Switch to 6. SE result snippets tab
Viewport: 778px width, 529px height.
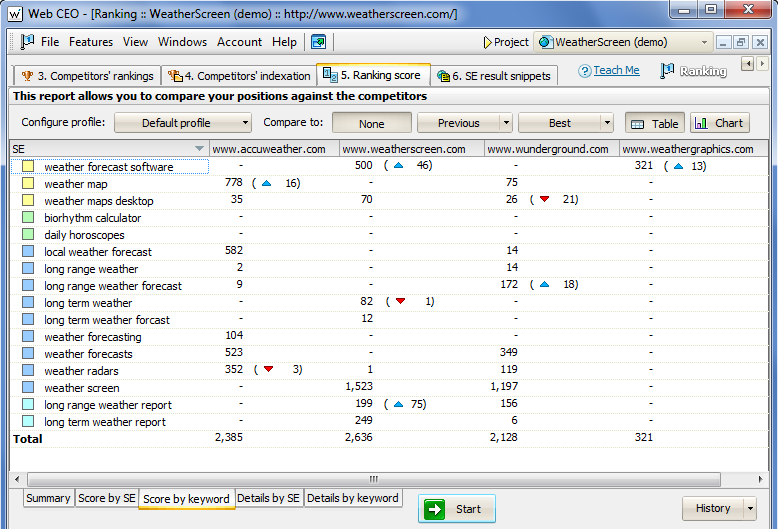click(x=494, y=76)
